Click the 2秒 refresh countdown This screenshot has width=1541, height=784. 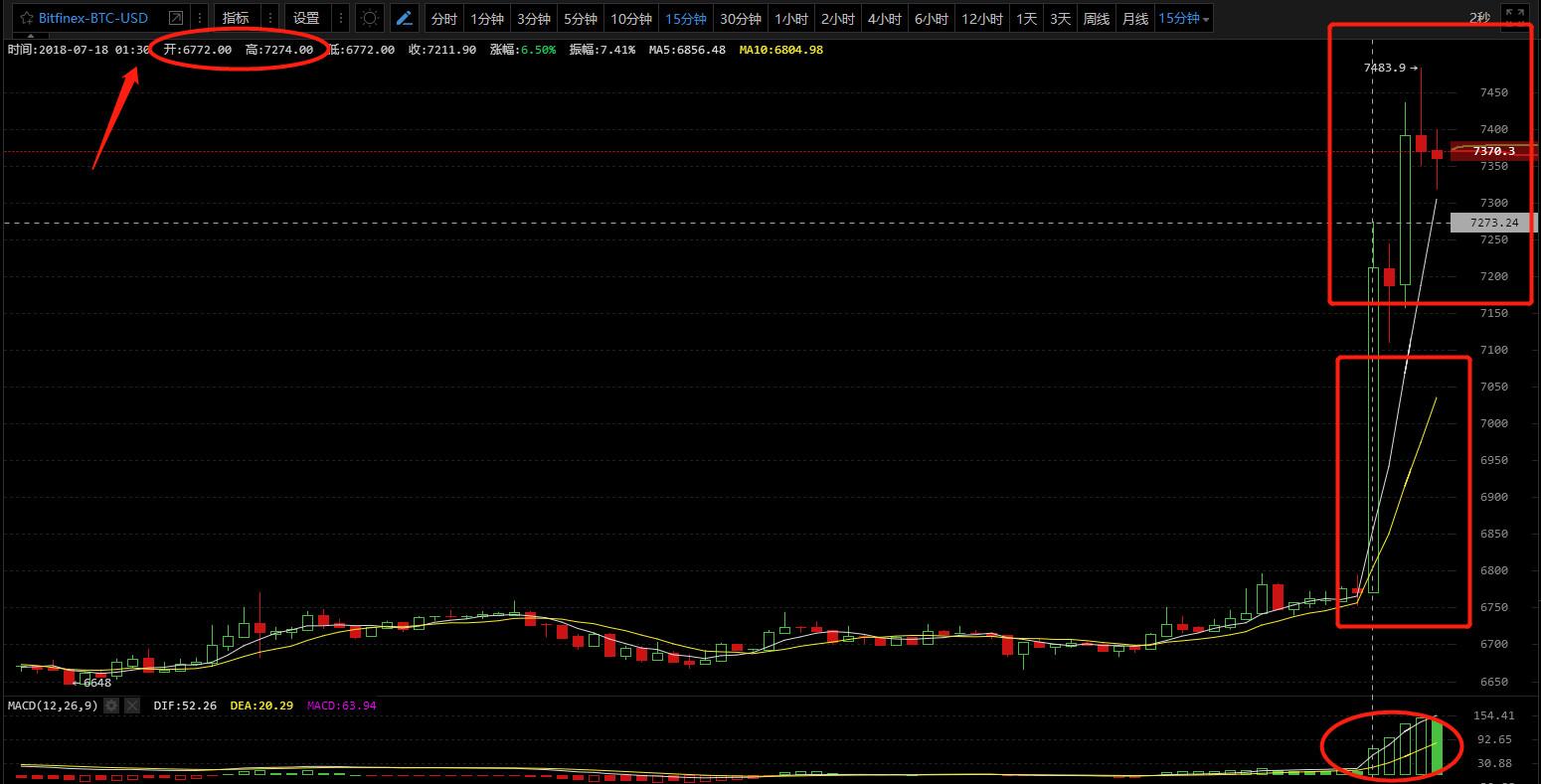[x=1479, y=18]
